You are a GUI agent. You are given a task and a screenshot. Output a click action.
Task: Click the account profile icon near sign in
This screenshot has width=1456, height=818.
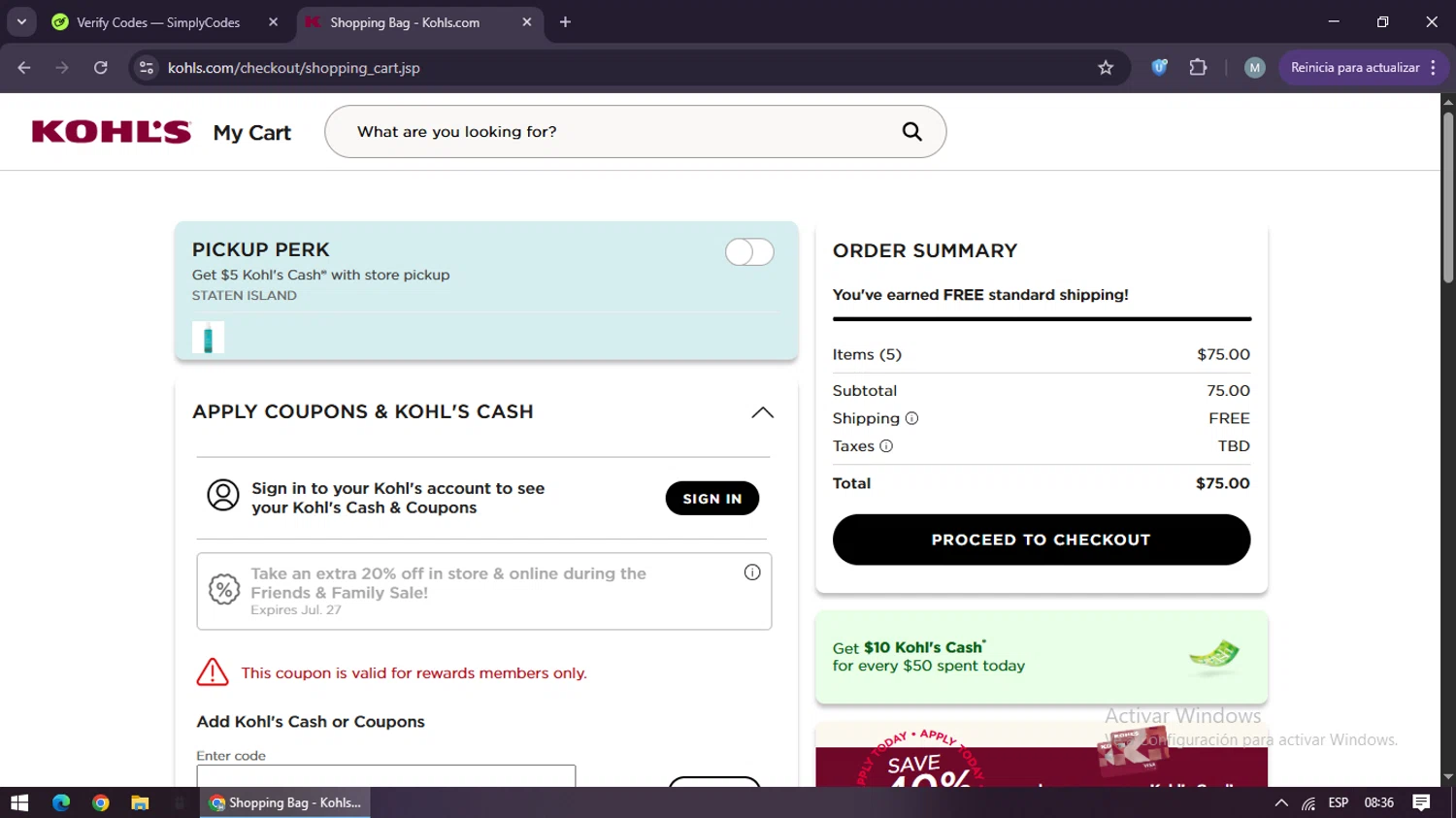(x=223, y=495)
